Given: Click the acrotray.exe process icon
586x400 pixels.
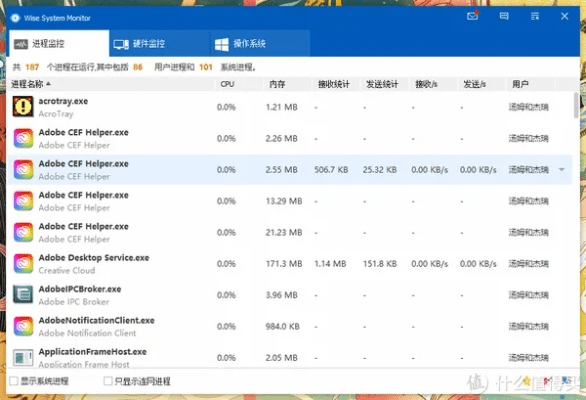Looking at the screenshot, I should tap(23, 107).
